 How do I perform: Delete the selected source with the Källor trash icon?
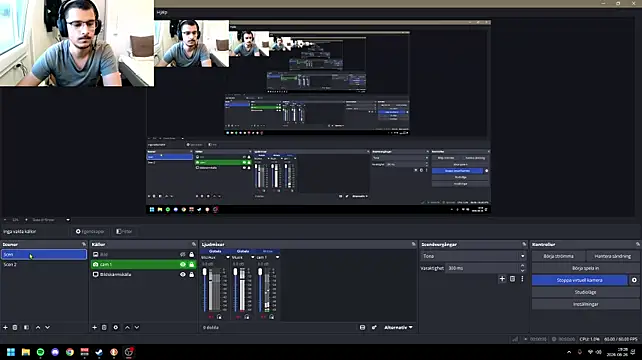click(x=104, y=328)
